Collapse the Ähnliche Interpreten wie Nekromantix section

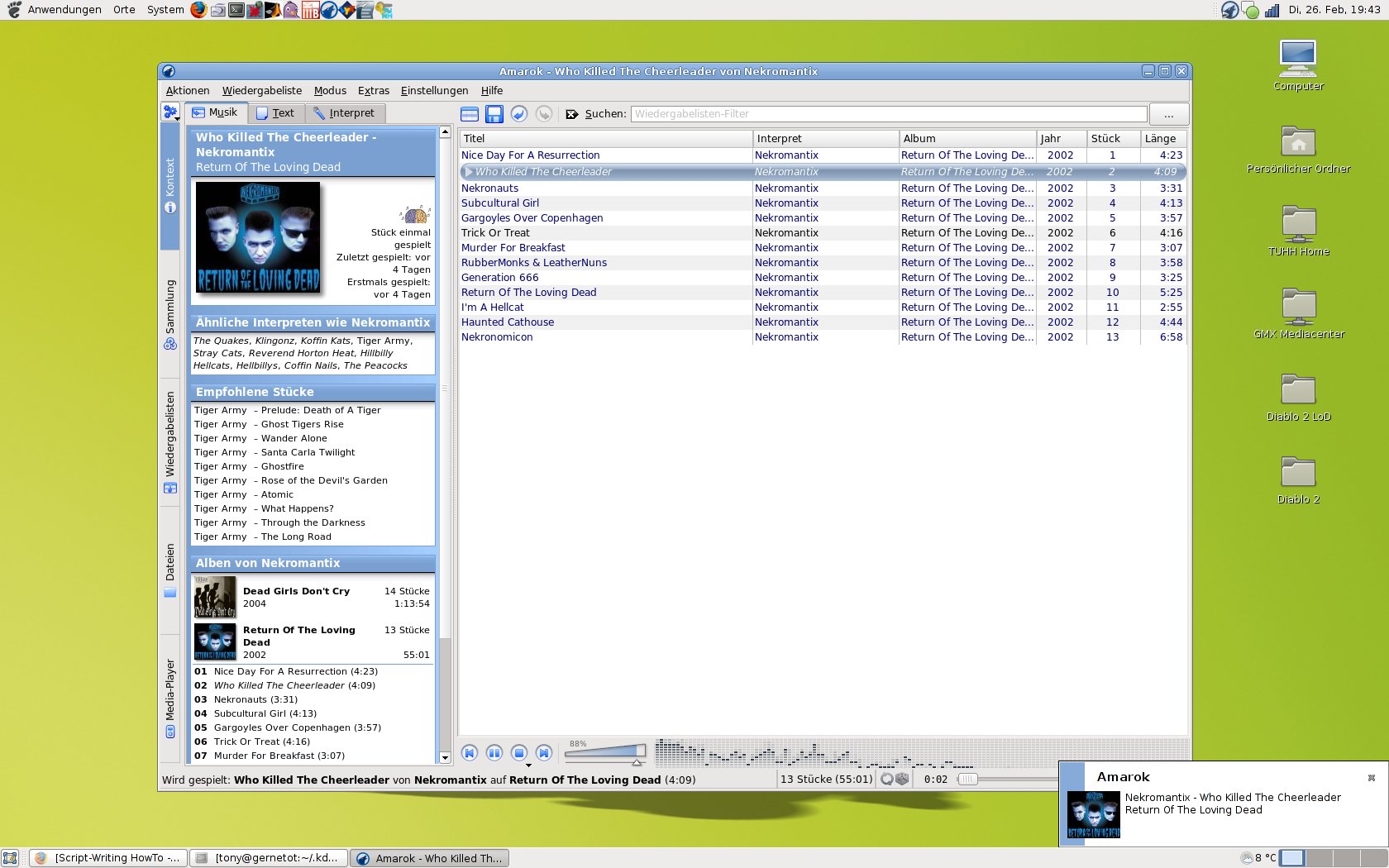[313, 322]
